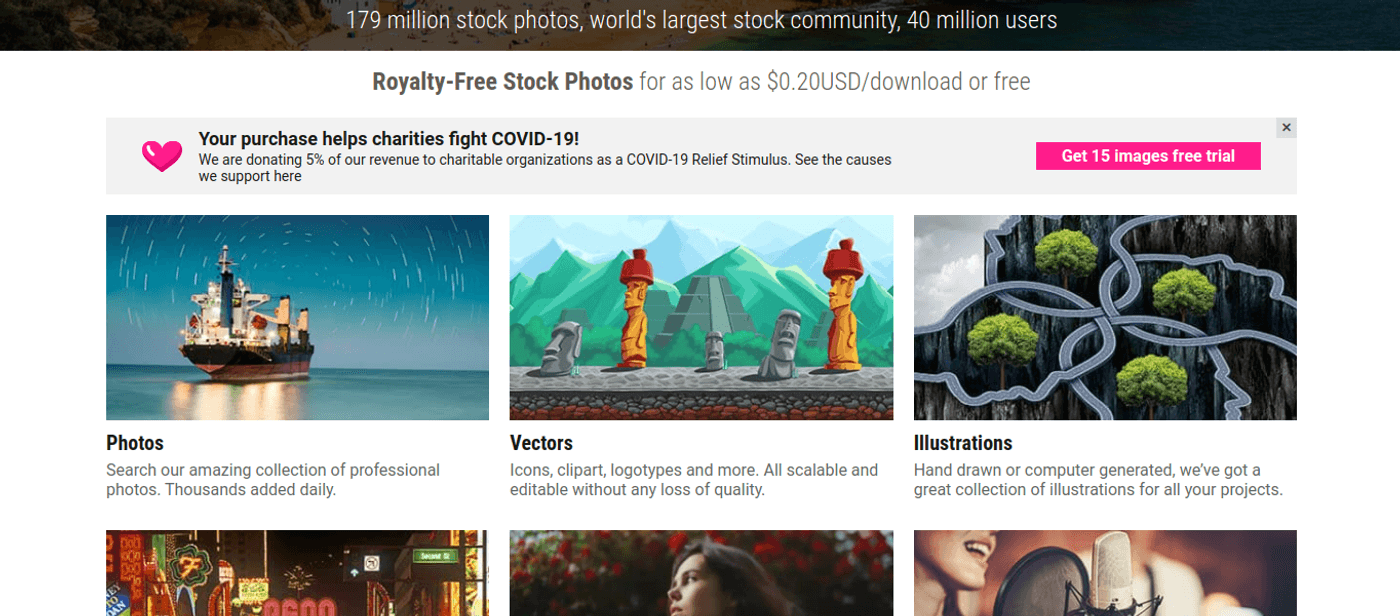Open the neon city street thumbnail
Viewport: 1400px width, 616px height.
pyautogui.click(x=297, y=573)
